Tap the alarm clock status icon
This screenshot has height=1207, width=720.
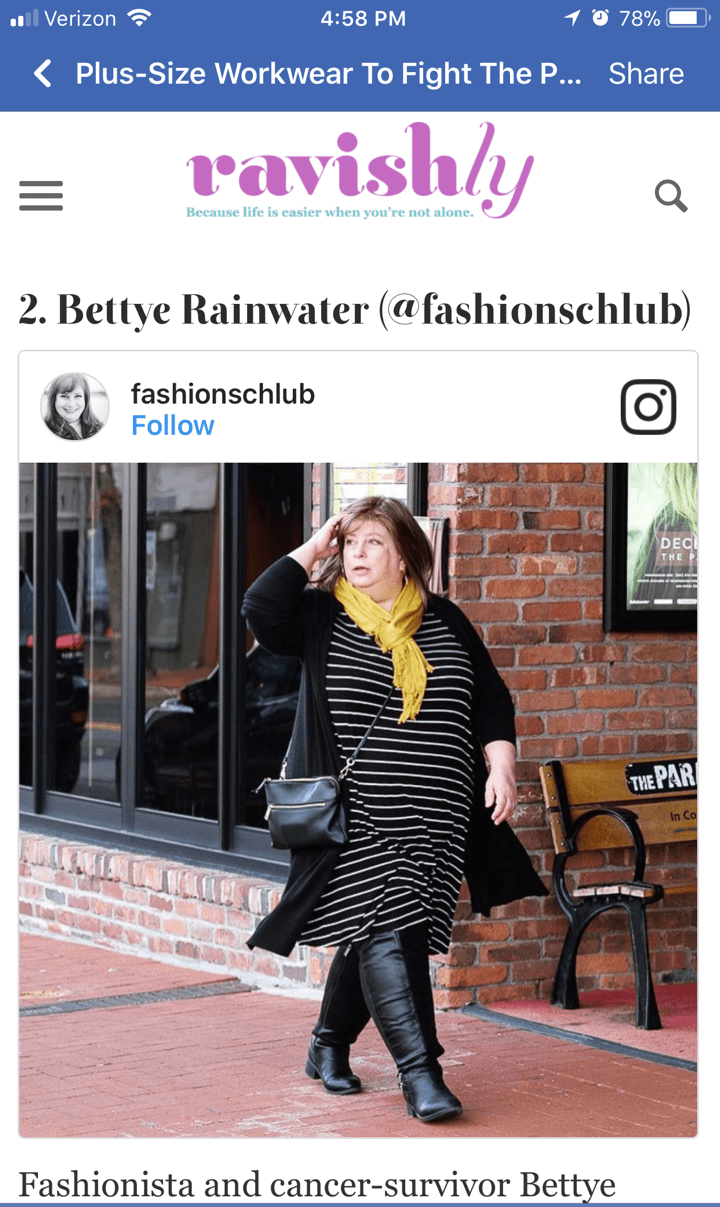coord(600,18)
